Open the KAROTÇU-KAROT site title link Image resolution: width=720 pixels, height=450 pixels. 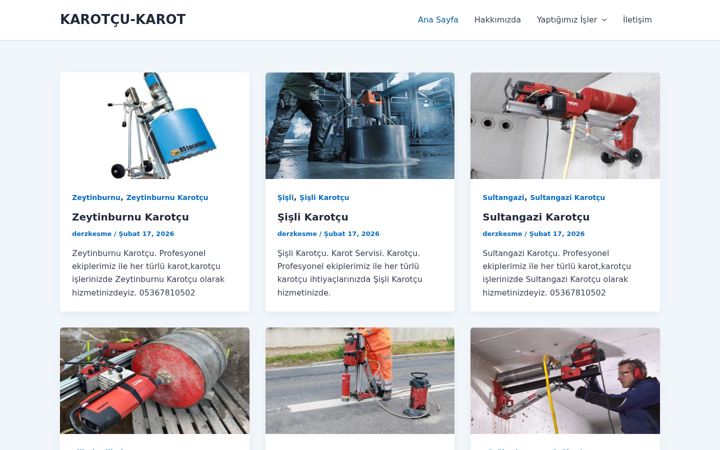tap(123, 19)
